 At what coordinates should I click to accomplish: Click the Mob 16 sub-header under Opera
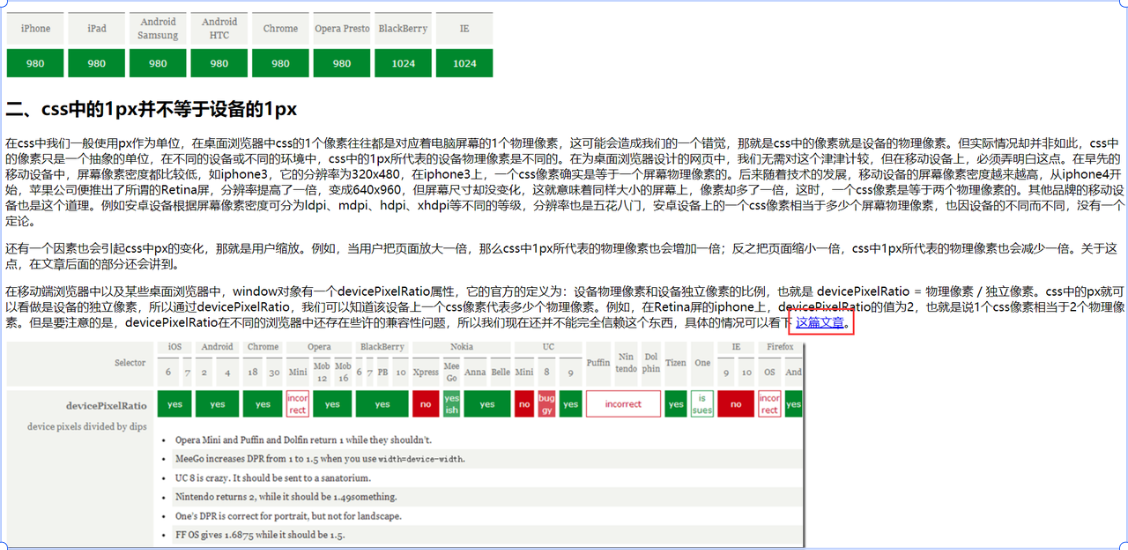[343, 372]
